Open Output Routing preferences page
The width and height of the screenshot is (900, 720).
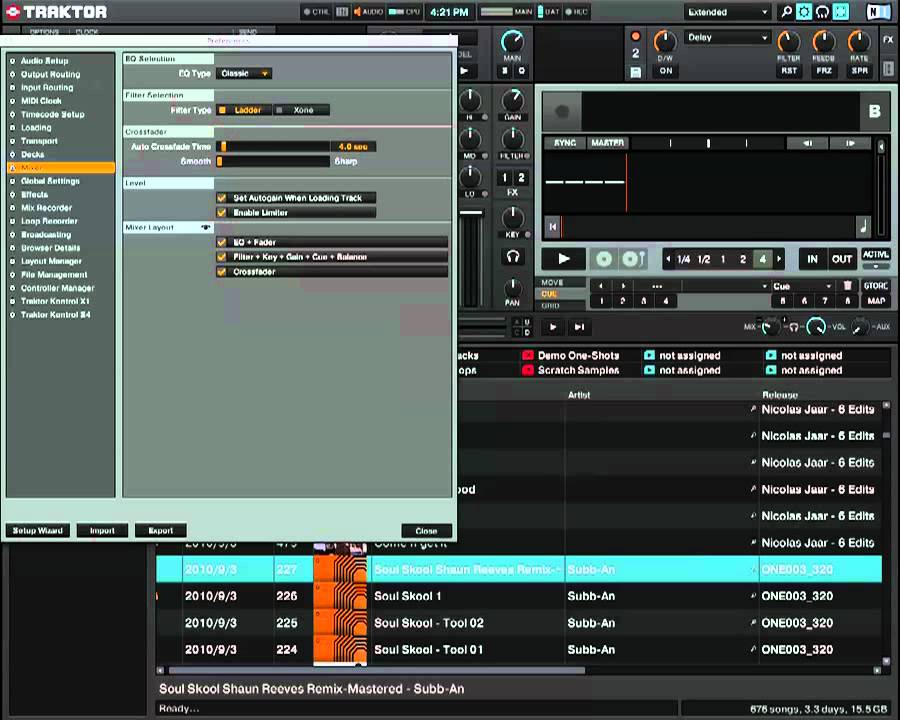[x=51, y=74]
